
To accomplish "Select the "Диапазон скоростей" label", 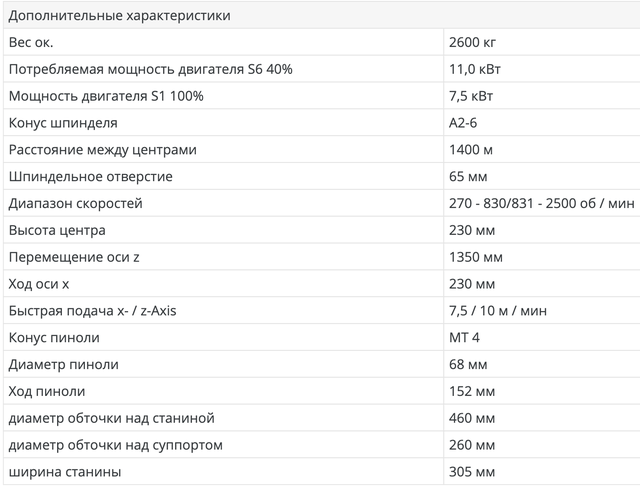I will pyautogui.click(x=75, y=204).
